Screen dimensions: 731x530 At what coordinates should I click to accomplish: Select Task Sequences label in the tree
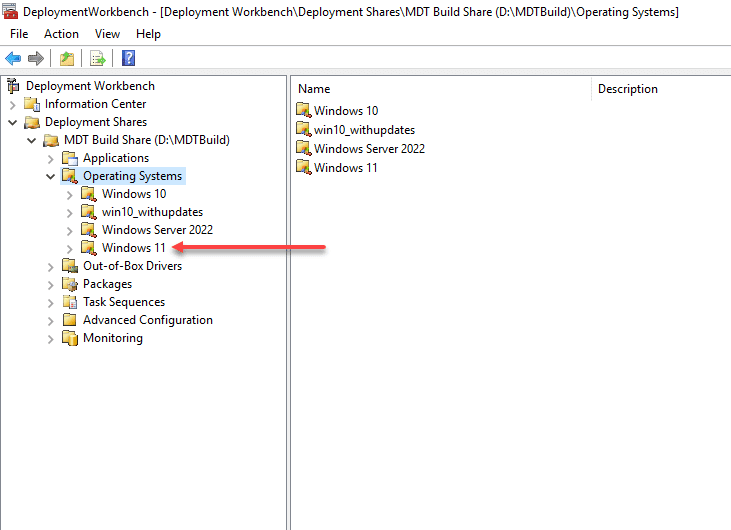click(x=124, y=302)
